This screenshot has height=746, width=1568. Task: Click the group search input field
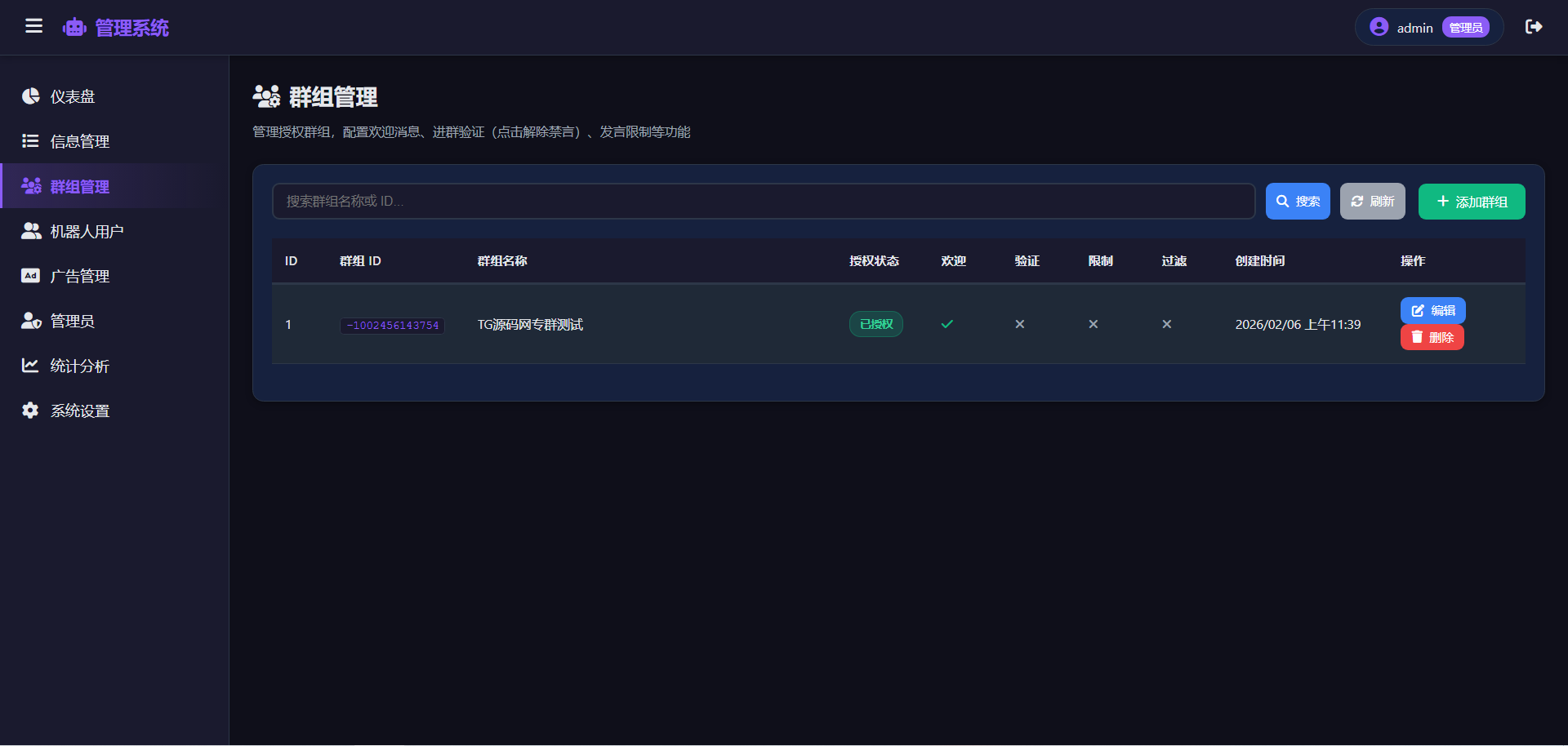[x=763, y=202]
